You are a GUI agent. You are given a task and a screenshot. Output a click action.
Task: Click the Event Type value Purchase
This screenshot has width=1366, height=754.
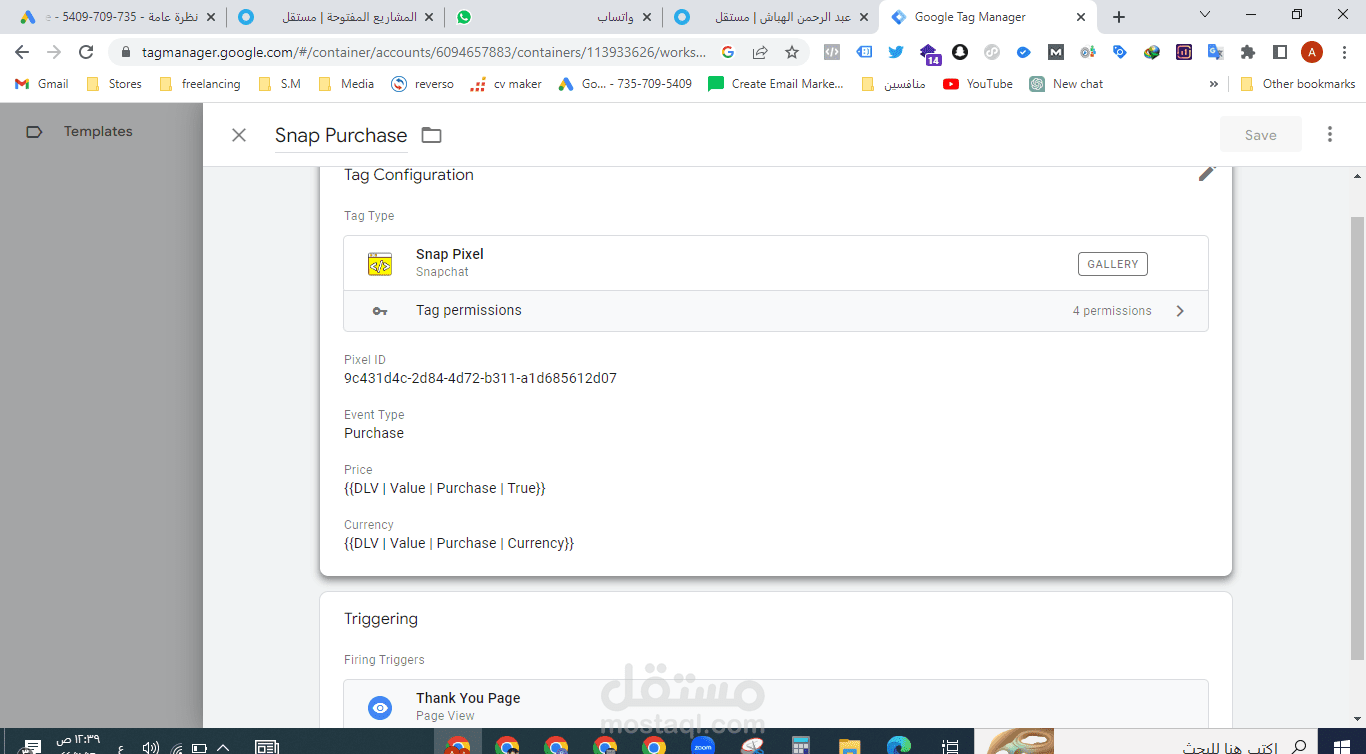point(374,433)
